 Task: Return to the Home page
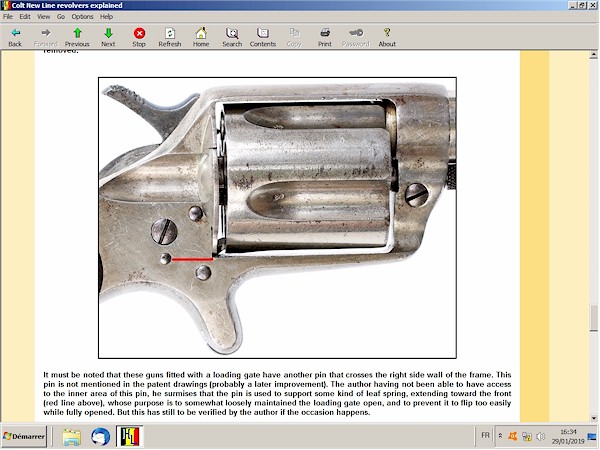tap(201, 38)
